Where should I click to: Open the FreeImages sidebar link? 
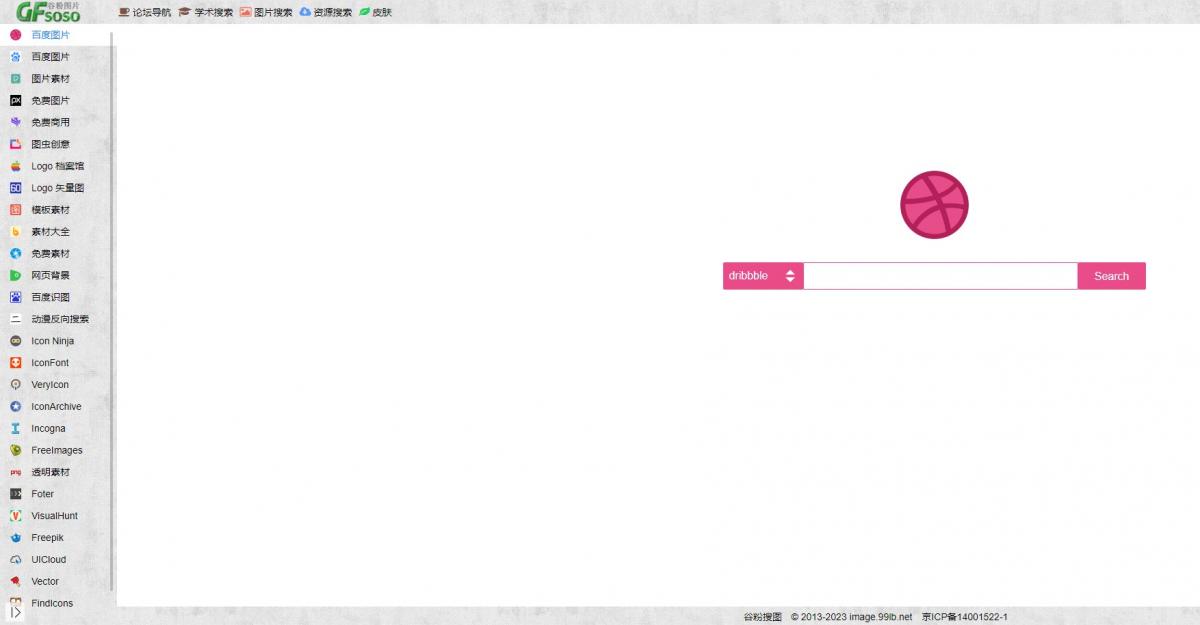(x=57, y=451)
